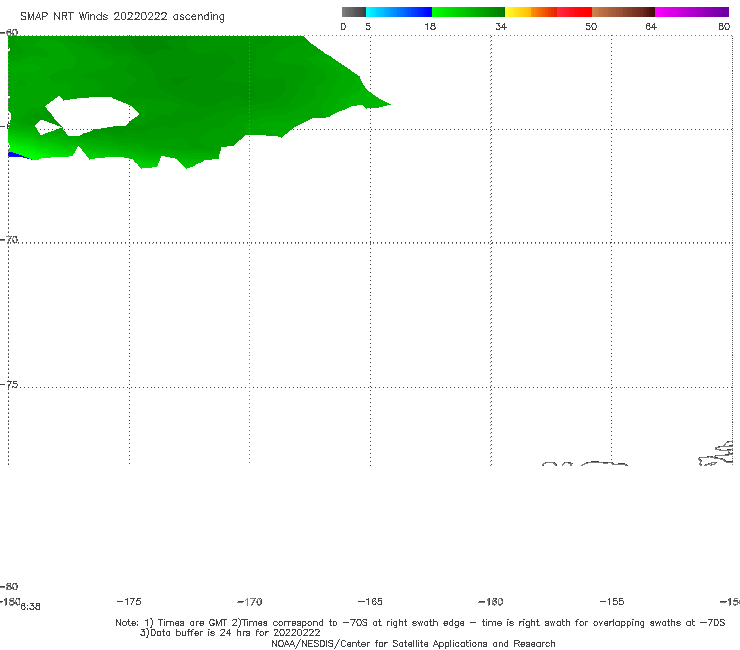740x650 pixels.
Task: Click the NOAA/NESDIS Center for Satellite Applications credit
Action: click(x=413, y=644)
